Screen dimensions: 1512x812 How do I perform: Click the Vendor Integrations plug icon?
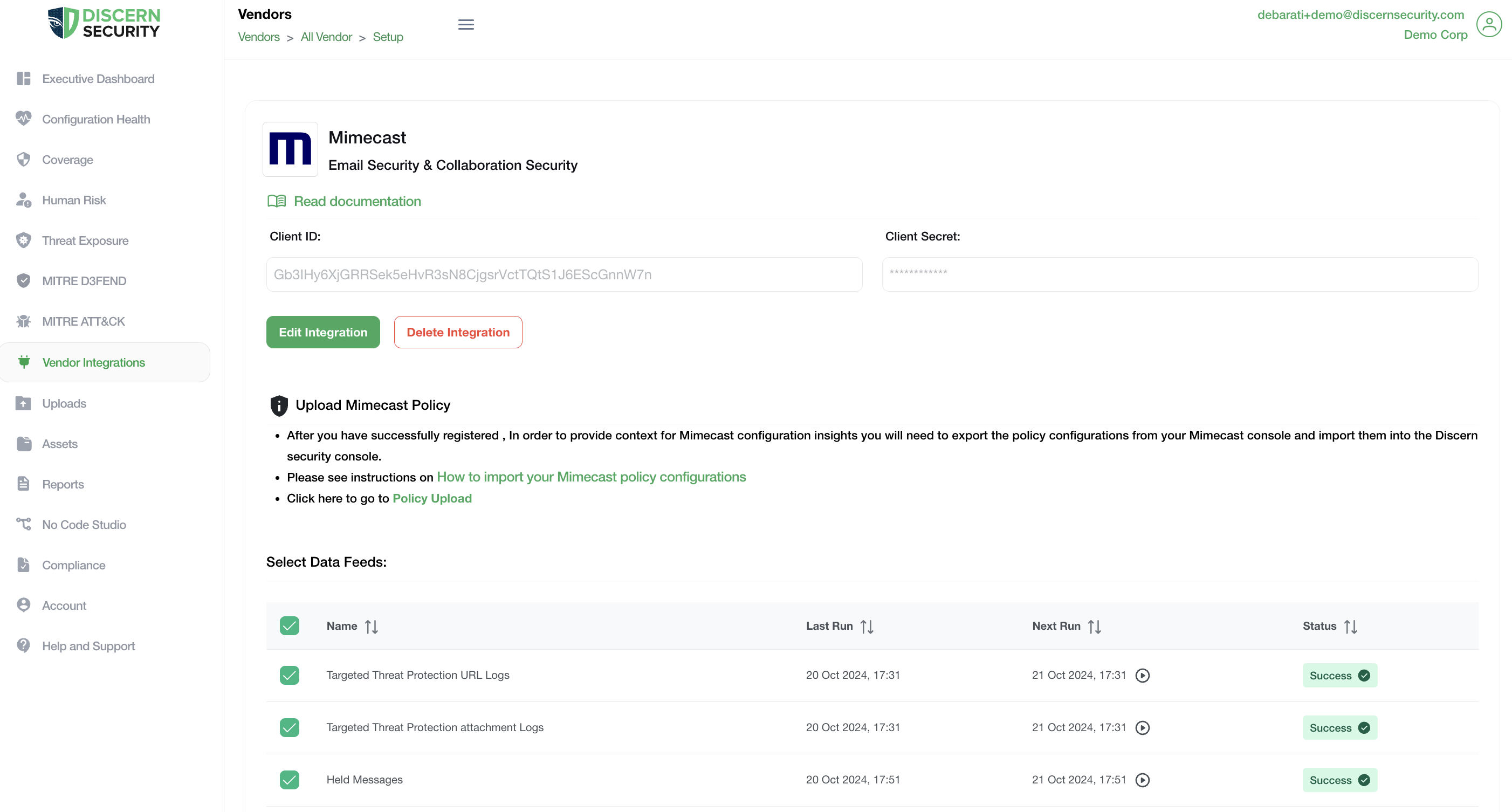click(x=24, y=362)
